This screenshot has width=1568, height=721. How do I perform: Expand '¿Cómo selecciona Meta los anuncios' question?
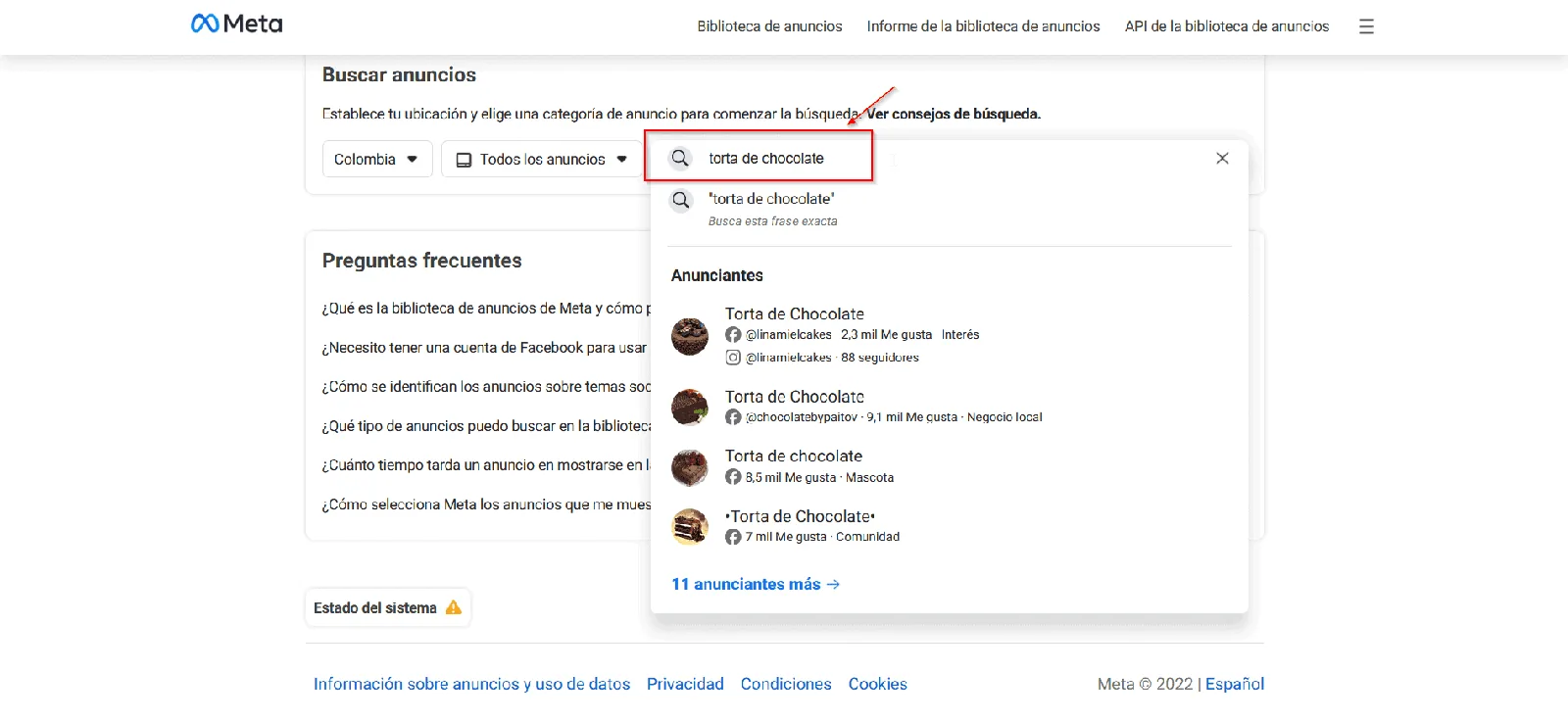coord(486,505)
